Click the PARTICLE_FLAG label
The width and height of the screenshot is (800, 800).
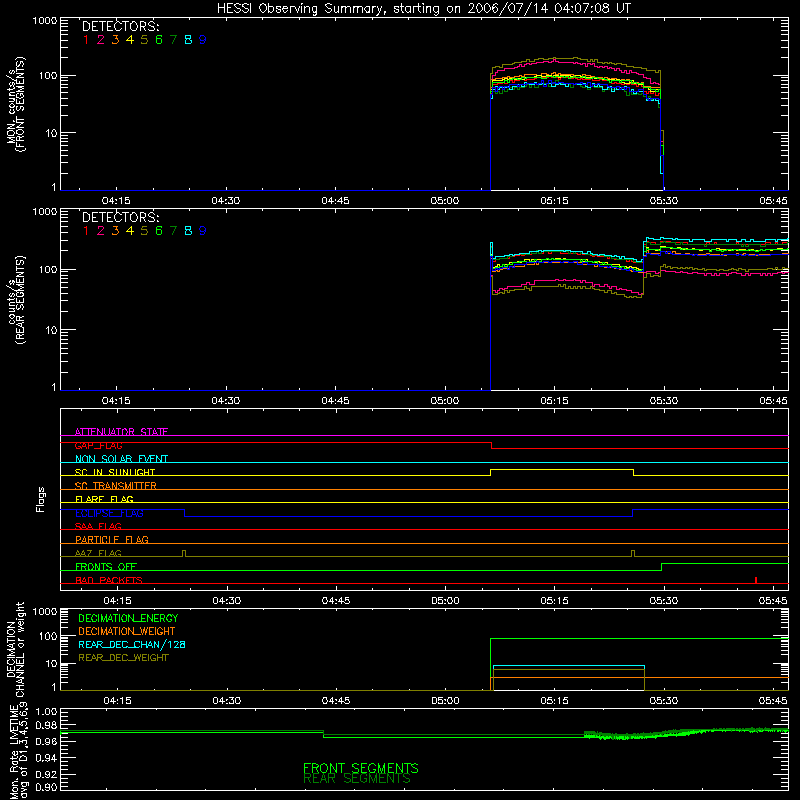point(112,540)
